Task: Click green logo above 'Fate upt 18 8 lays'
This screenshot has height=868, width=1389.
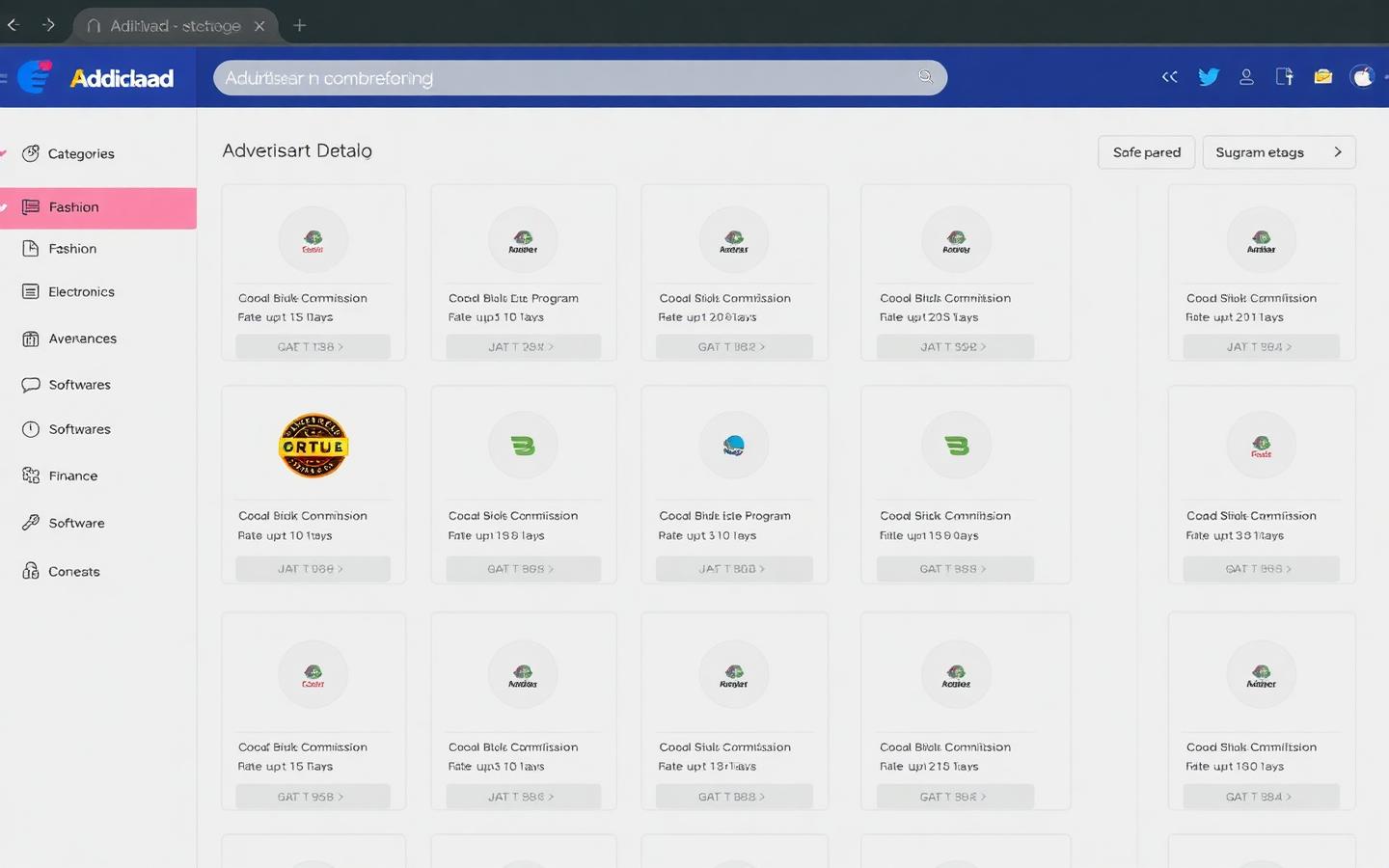Action: [523, 446]
